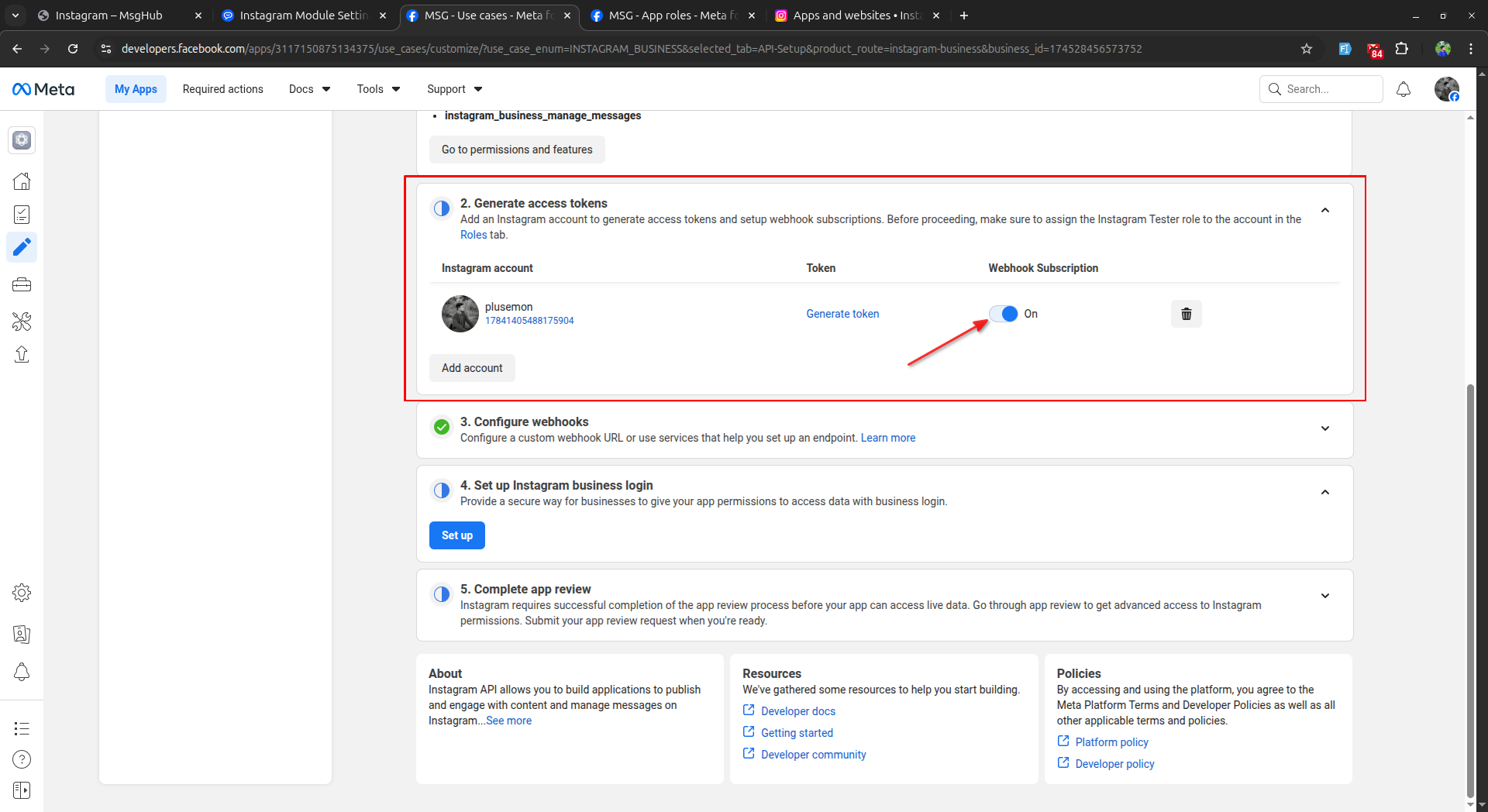Select the My Apps menu item
The image size is (1488, 812).
point(135,88)
